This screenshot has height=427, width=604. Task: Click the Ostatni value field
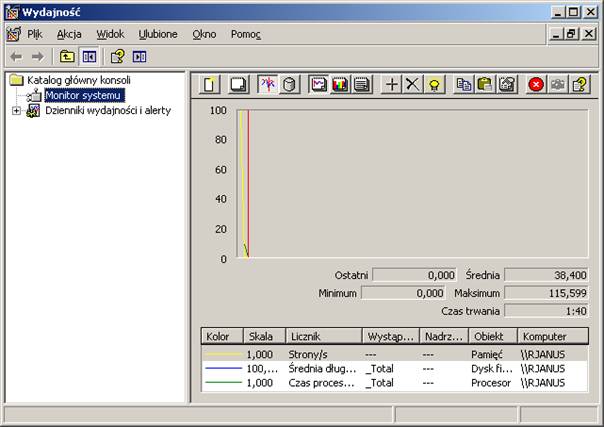click(414, 275)
